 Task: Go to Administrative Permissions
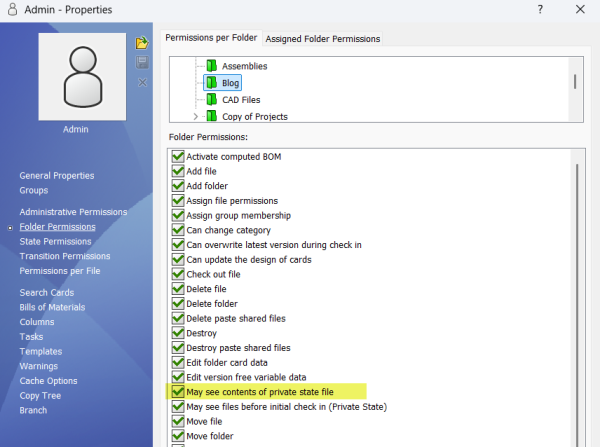(x=73, y=212)
